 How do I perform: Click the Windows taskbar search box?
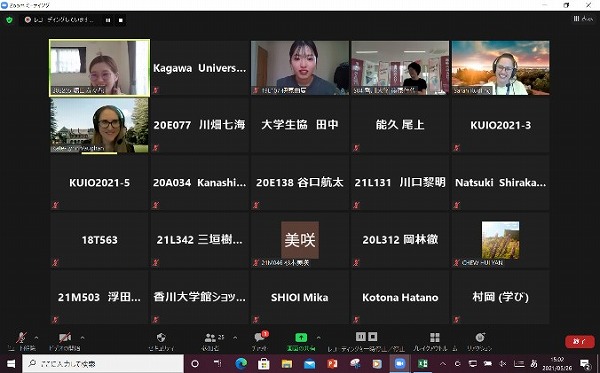point(103,363)
